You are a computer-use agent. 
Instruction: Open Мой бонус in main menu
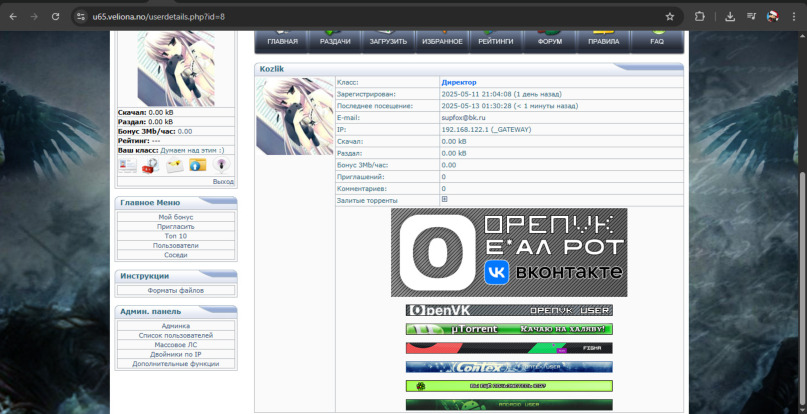point(176,217)
